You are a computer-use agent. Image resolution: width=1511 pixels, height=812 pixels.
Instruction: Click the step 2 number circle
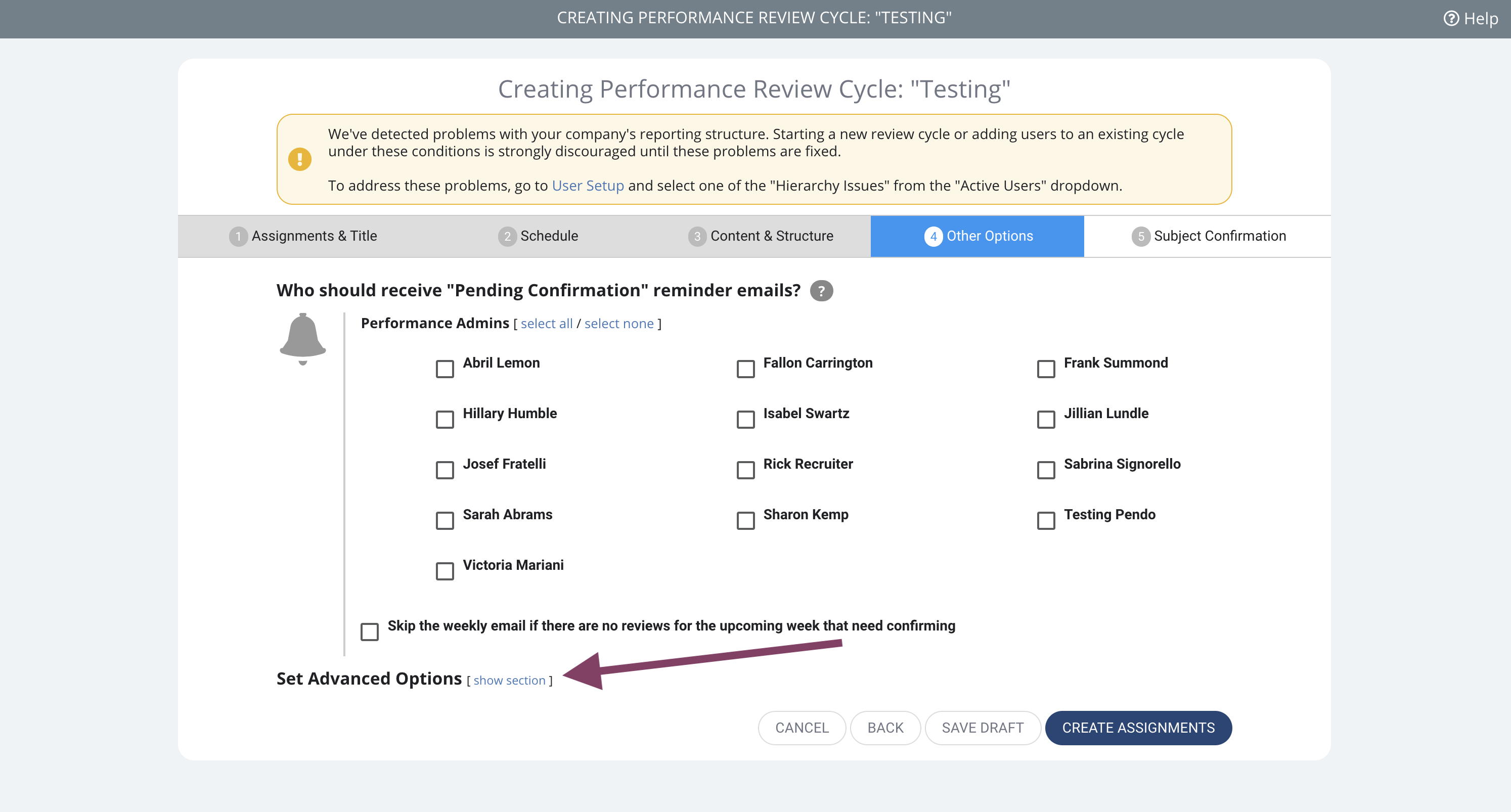click(x=507, y=236)
